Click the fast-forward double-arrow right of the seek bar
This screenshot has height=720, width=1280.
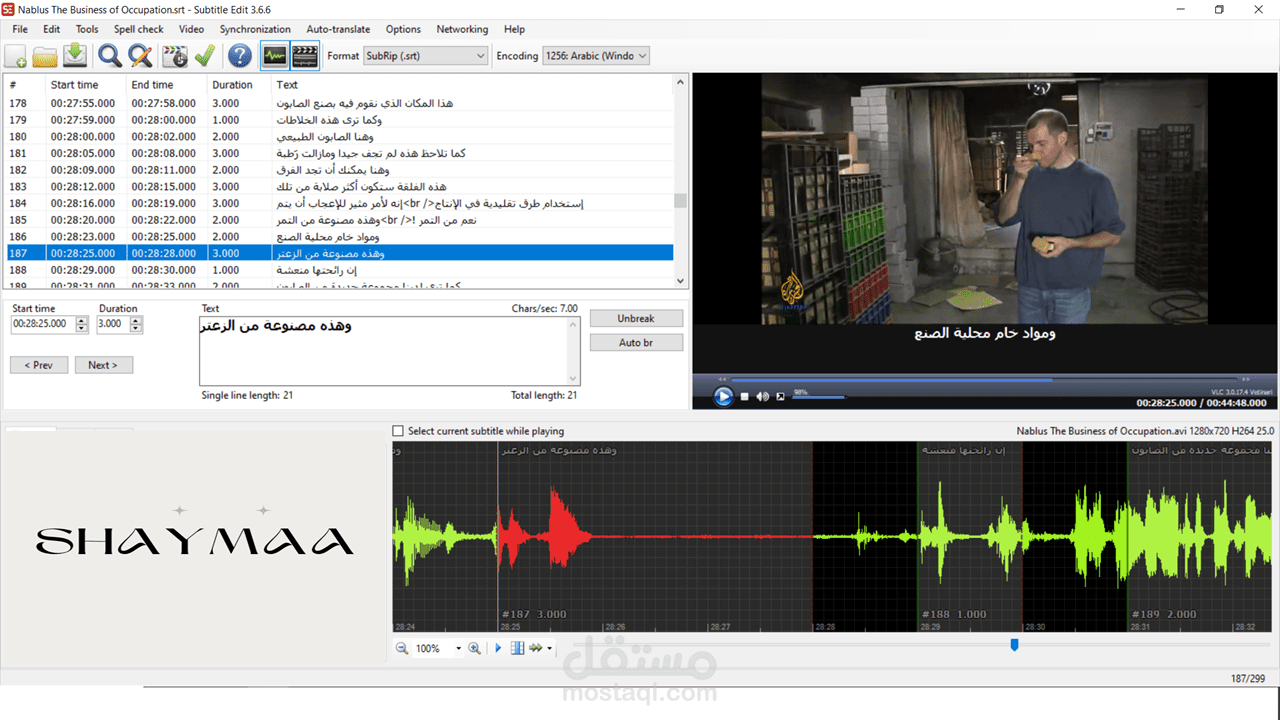click(x=1245, y=380)
